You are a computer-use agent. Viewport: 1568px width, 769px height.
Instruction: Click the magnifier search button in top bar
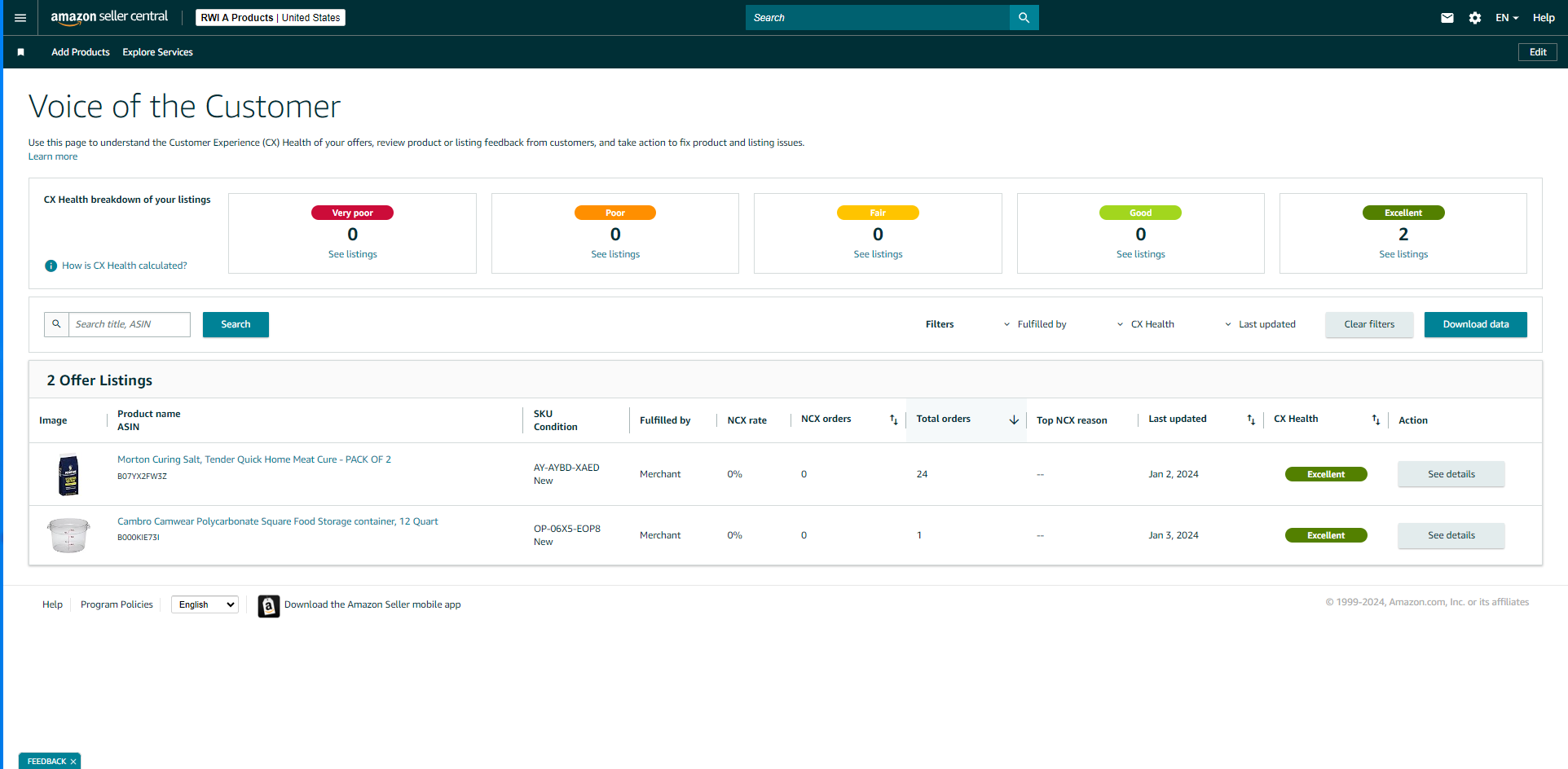(x=1024, y=18)
